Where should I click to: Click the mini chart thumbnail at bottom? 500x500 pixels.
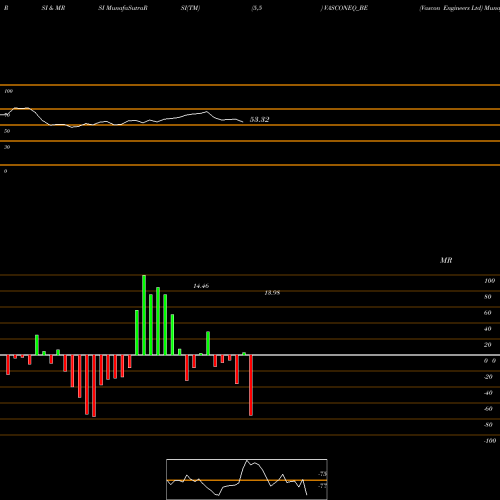pyautogui.click(x=247, y=479)
